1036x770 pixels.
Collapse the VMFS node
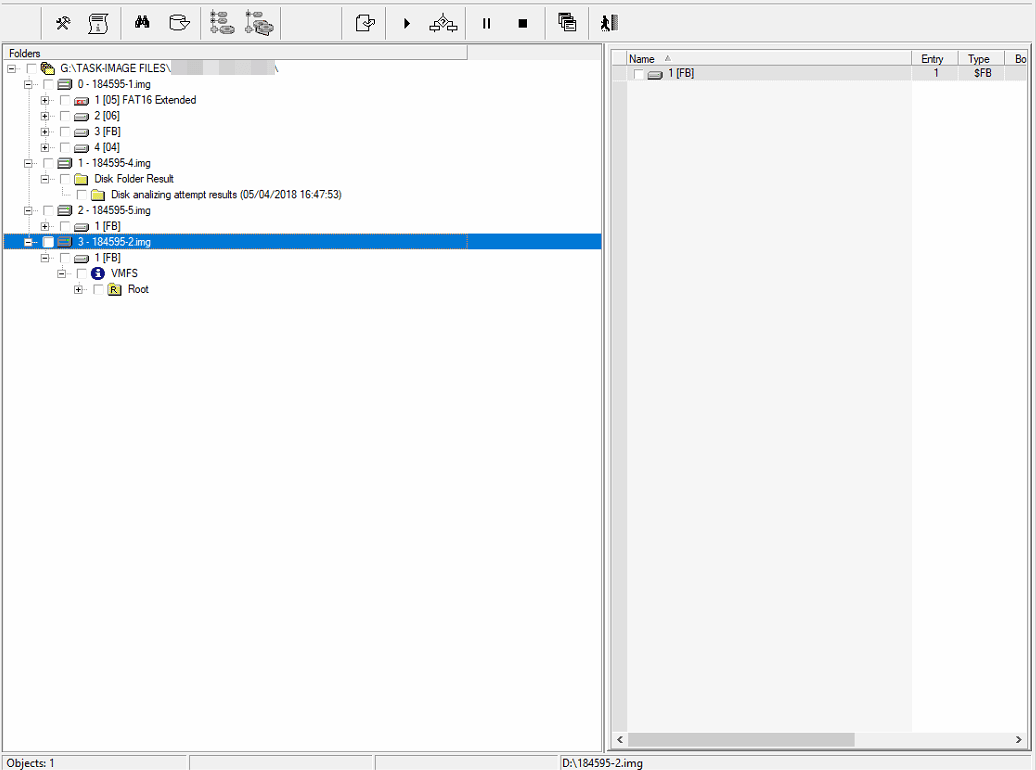pyautogui.click(x=61, y=274)
